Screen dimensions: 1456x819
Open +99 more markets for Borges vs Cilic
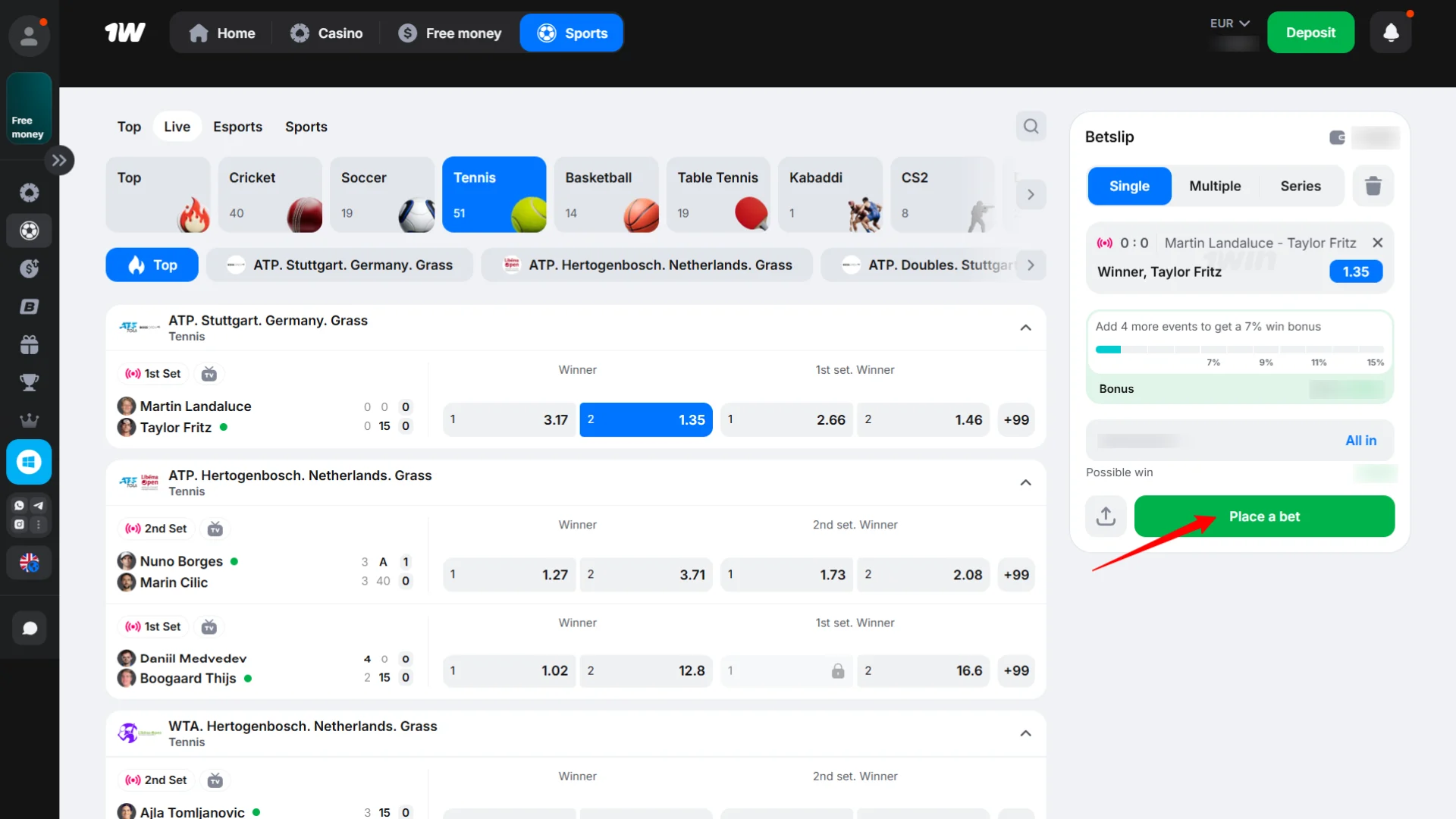click(1016, 575)
